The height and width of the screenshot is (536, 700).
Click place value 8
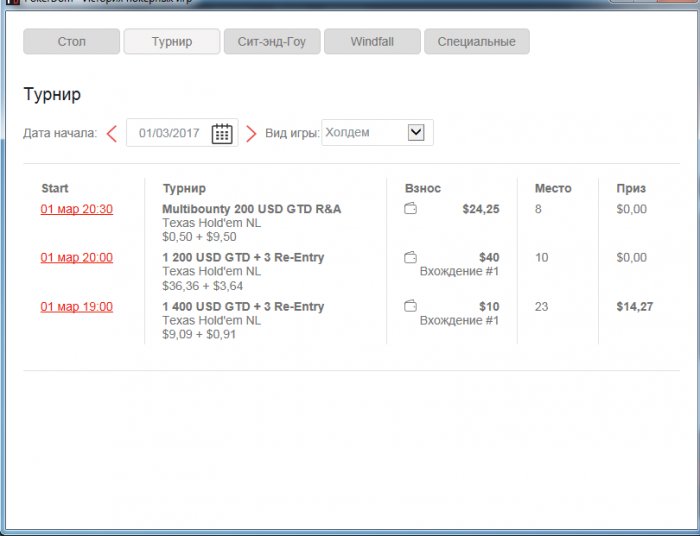coord(538,209)
